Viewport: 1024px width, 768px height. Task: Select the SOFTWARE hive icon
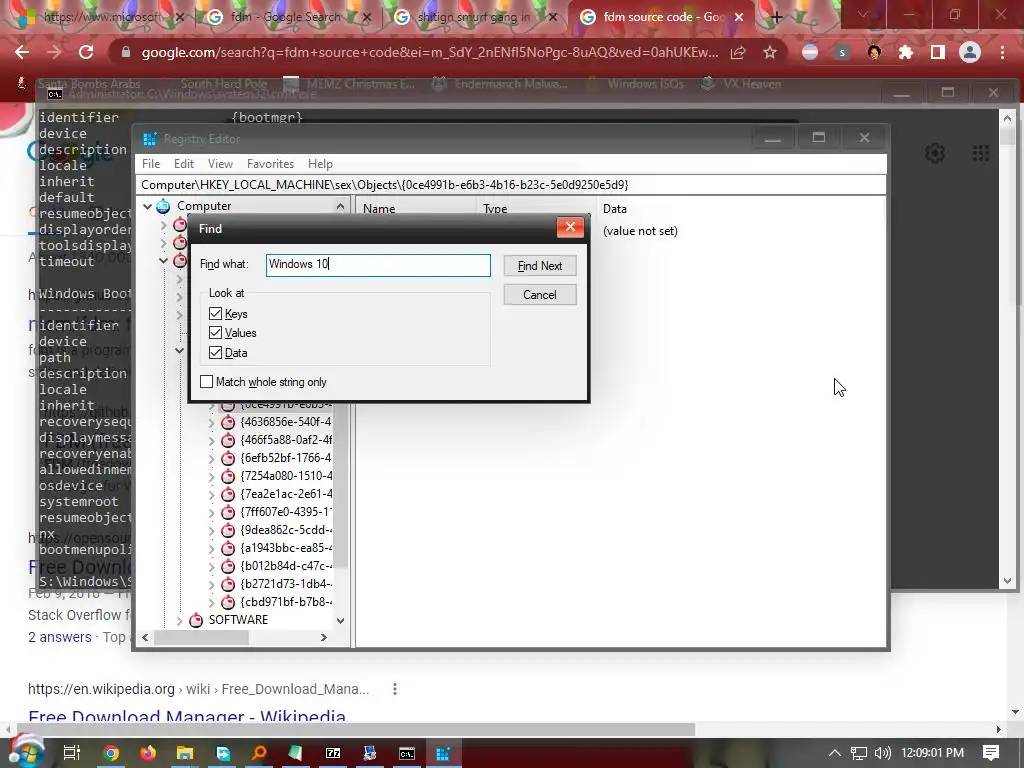(196, 620)
